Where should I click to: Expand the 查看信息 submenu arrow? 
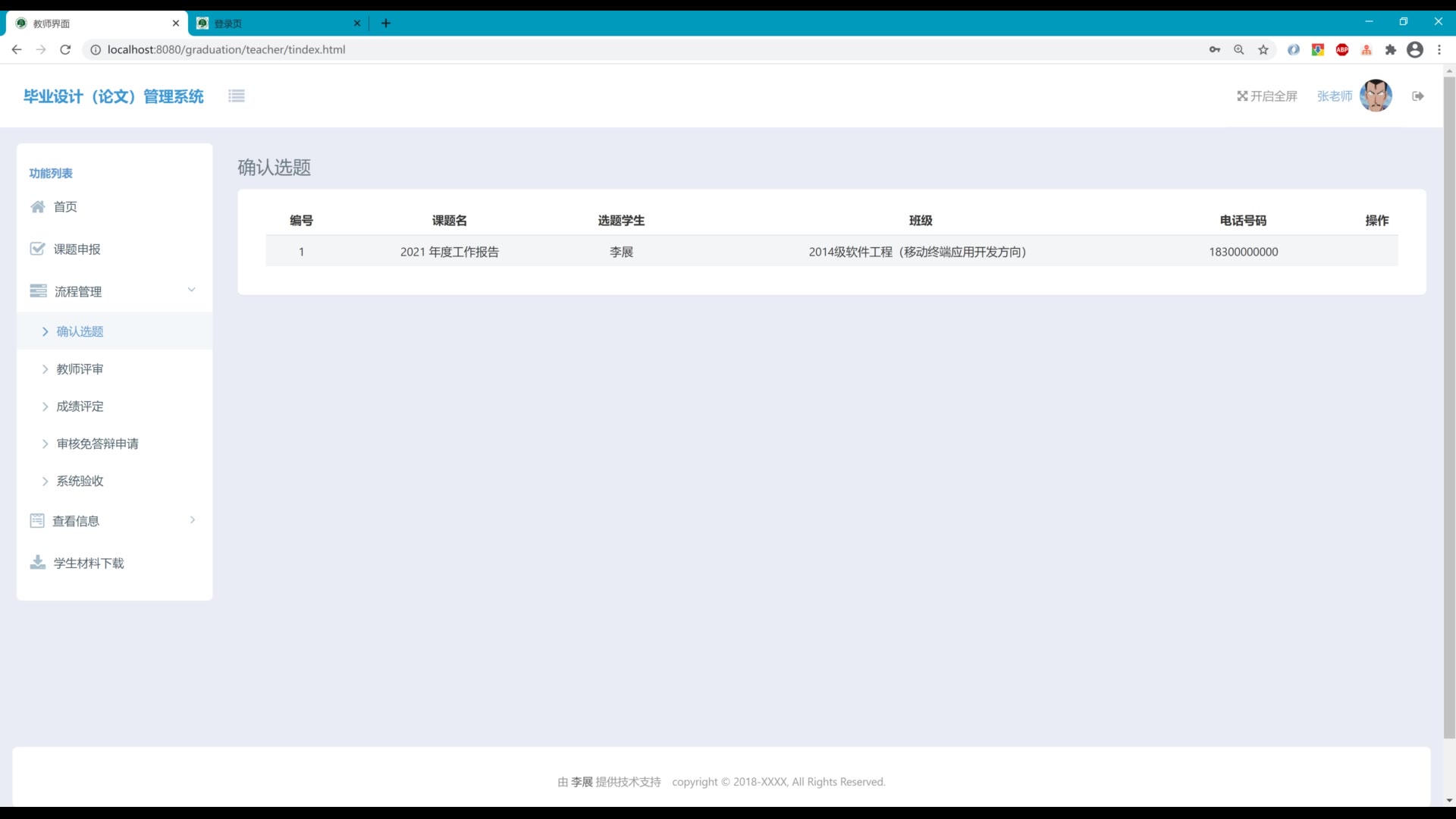[x=192, y=519]
